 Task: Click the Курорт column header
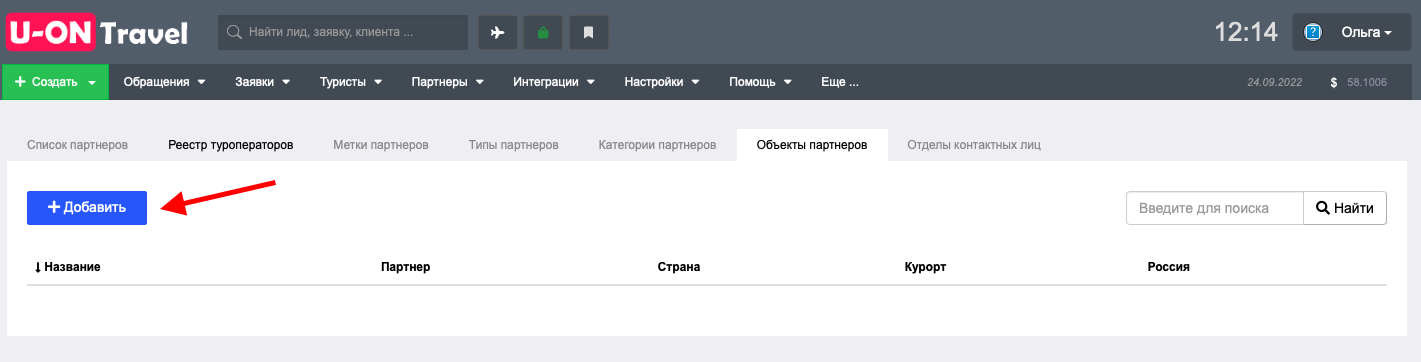pos(925,267)
